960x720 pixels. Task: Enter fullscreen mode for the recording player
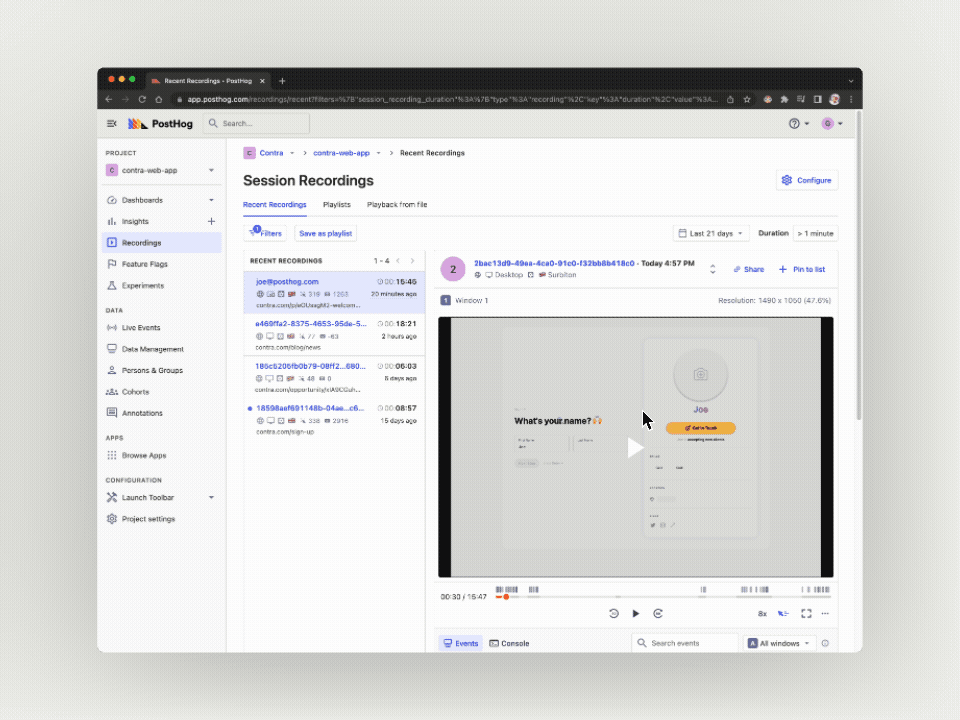click(806, 613)
